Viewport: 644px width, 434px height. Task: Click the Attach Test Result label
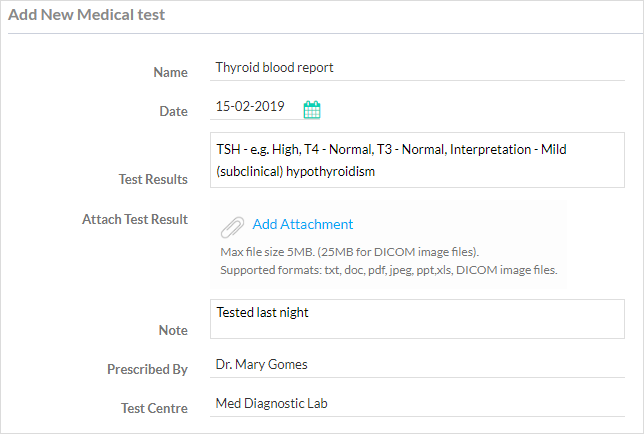pyautogui.click(x=135, y=219)
